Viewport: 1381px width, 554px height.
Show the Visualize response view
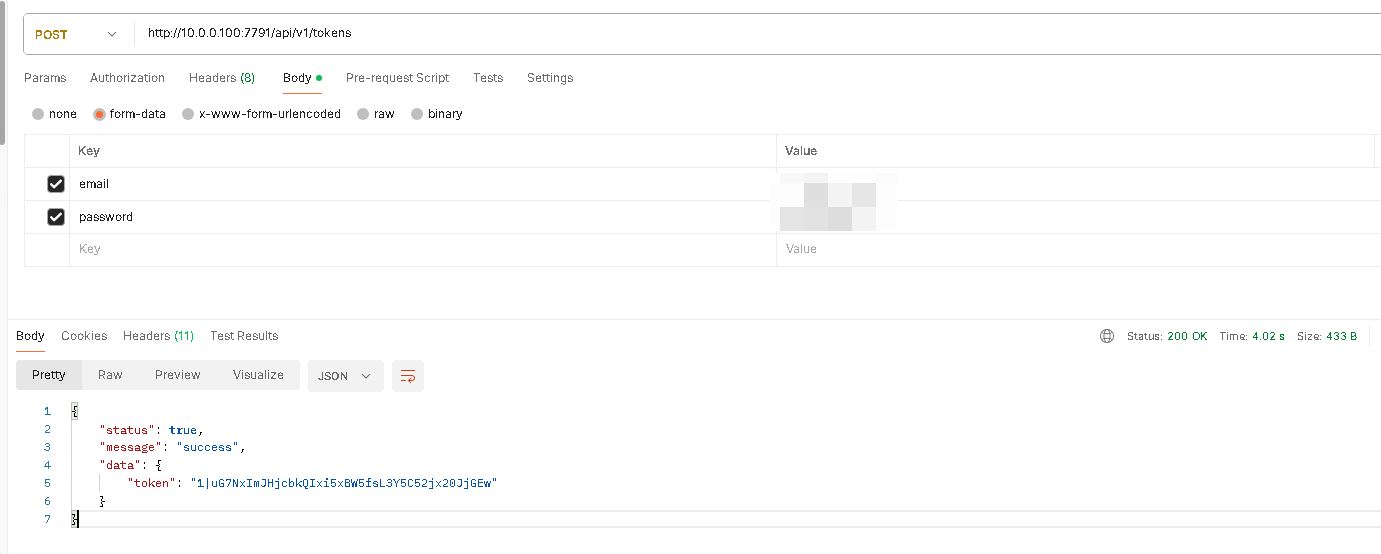tap(258, 375)
